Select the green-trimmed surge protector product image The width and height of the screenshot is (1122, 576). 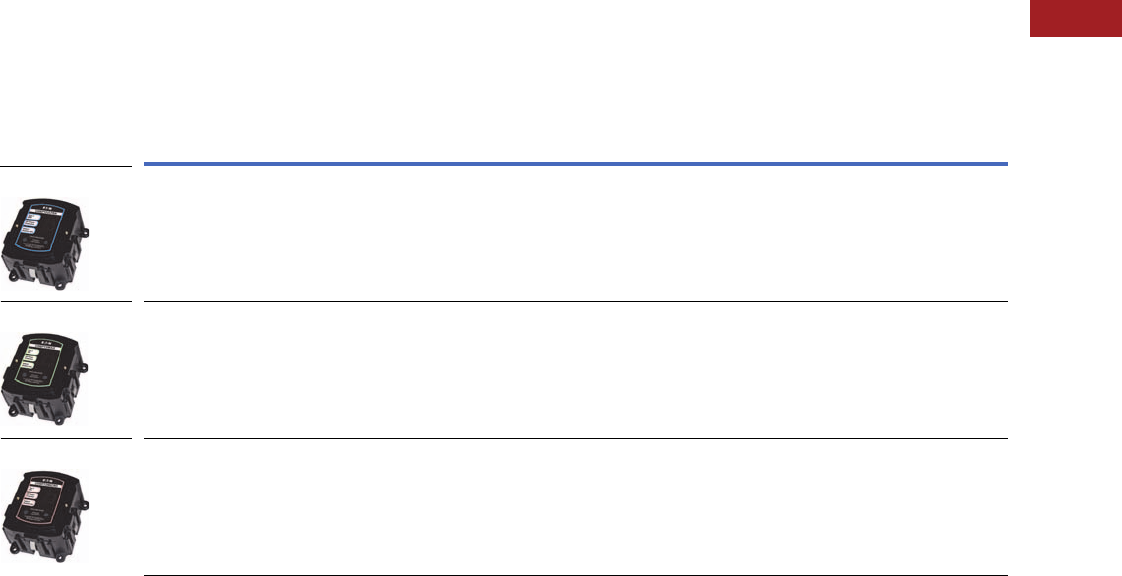point(46,379)
